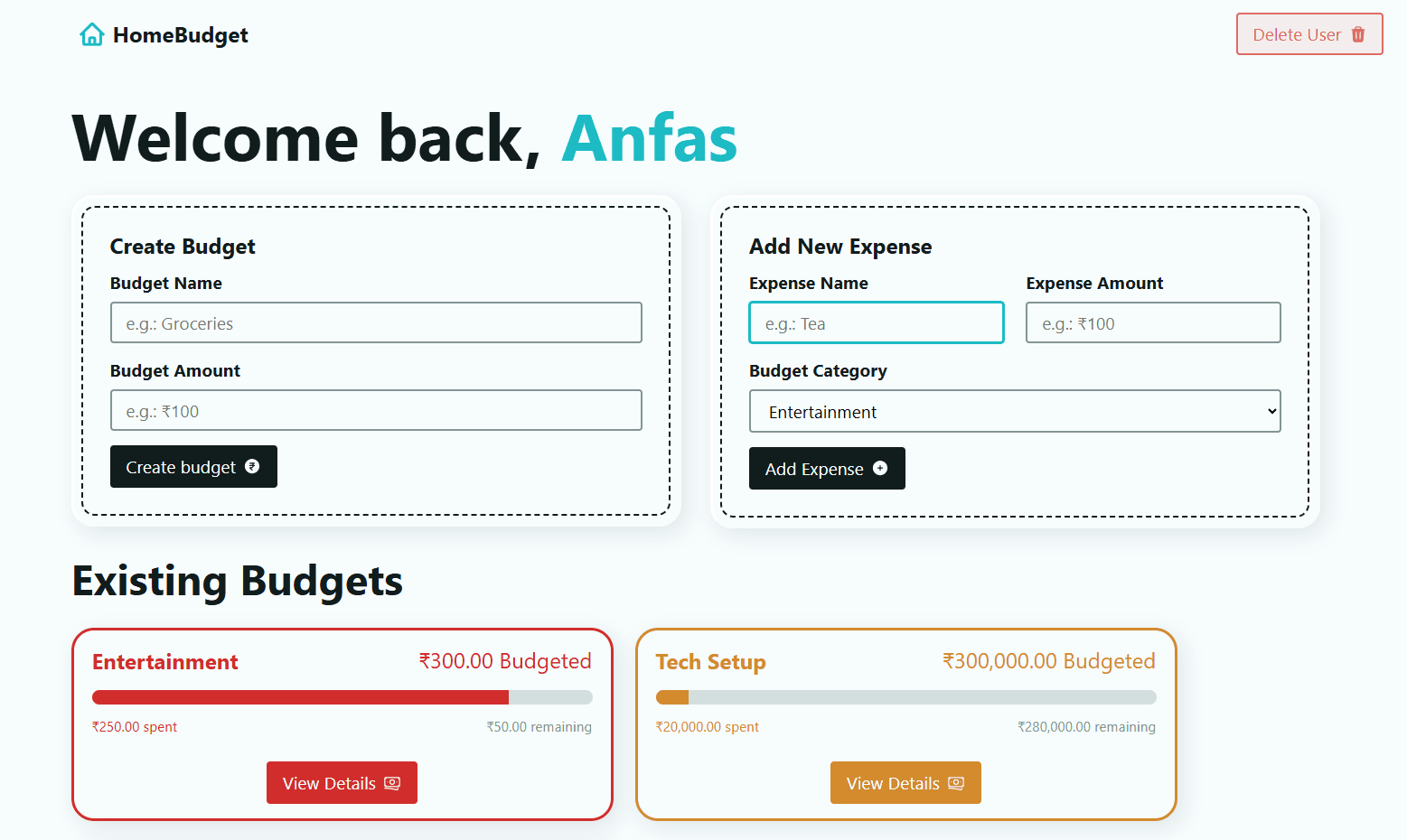Click the Tech Setup budget progress bar
The height and width of the screenshot is (840, 1407).
[905, 697]
